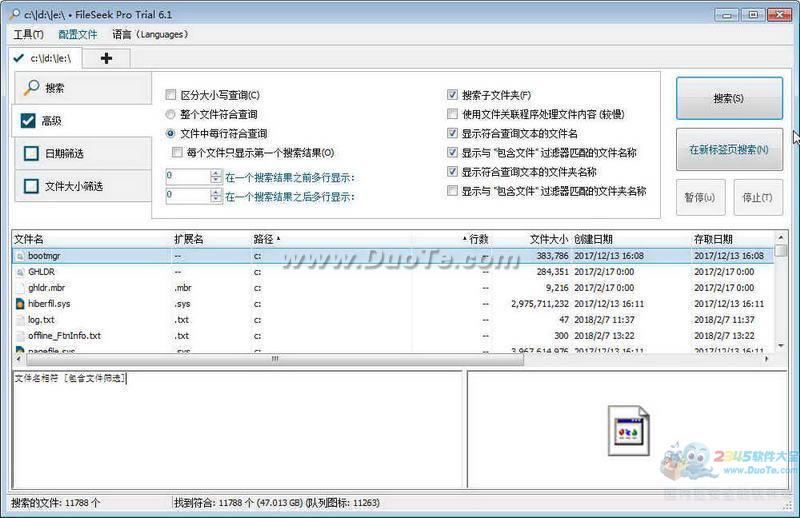
Task: Check 每个文件只显示第一个搜索结果(O)
Action: coord(177,153)
